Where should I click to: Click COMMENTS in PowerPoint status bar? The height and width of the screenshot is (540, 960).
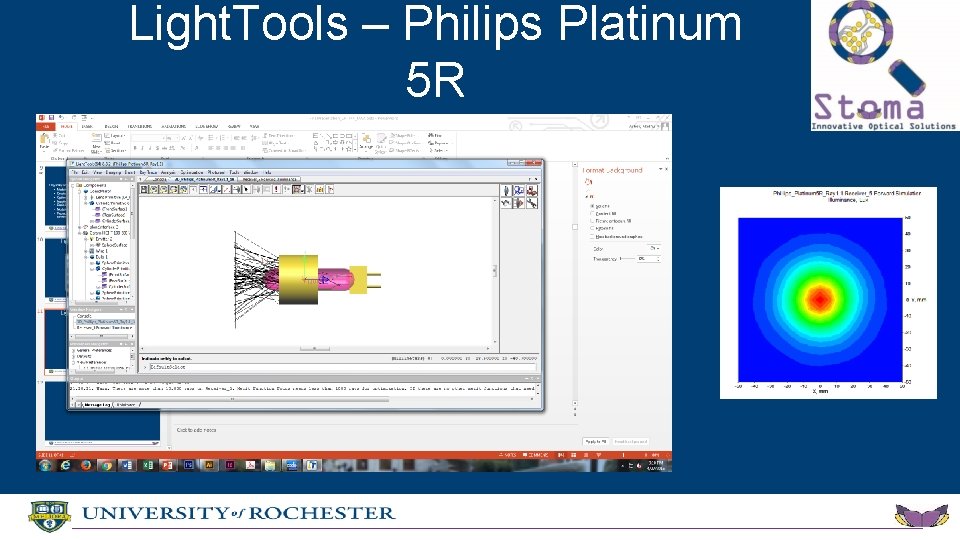point(536,455)
